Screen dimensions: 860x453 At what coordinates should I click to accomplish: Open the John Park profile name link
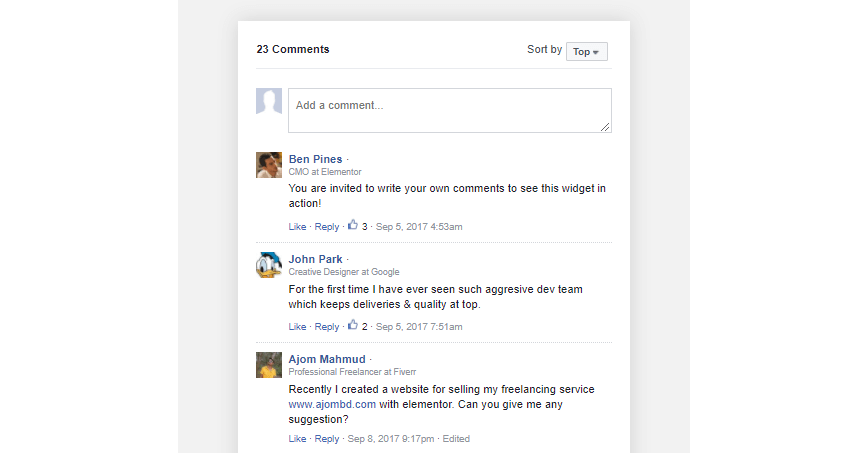pos(315,259)
